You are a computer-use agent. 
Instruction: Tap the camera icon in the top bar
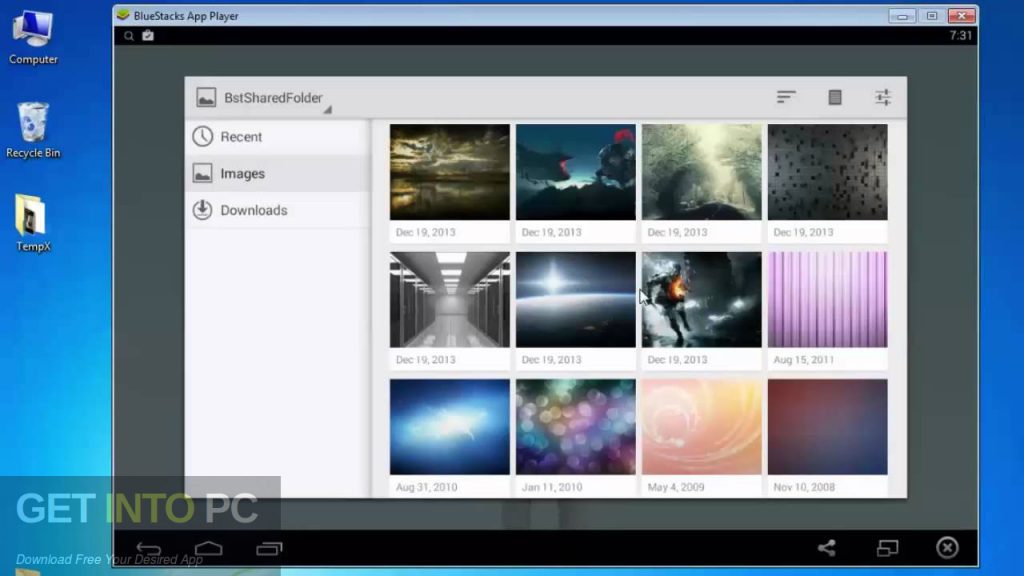click(148, 35)
